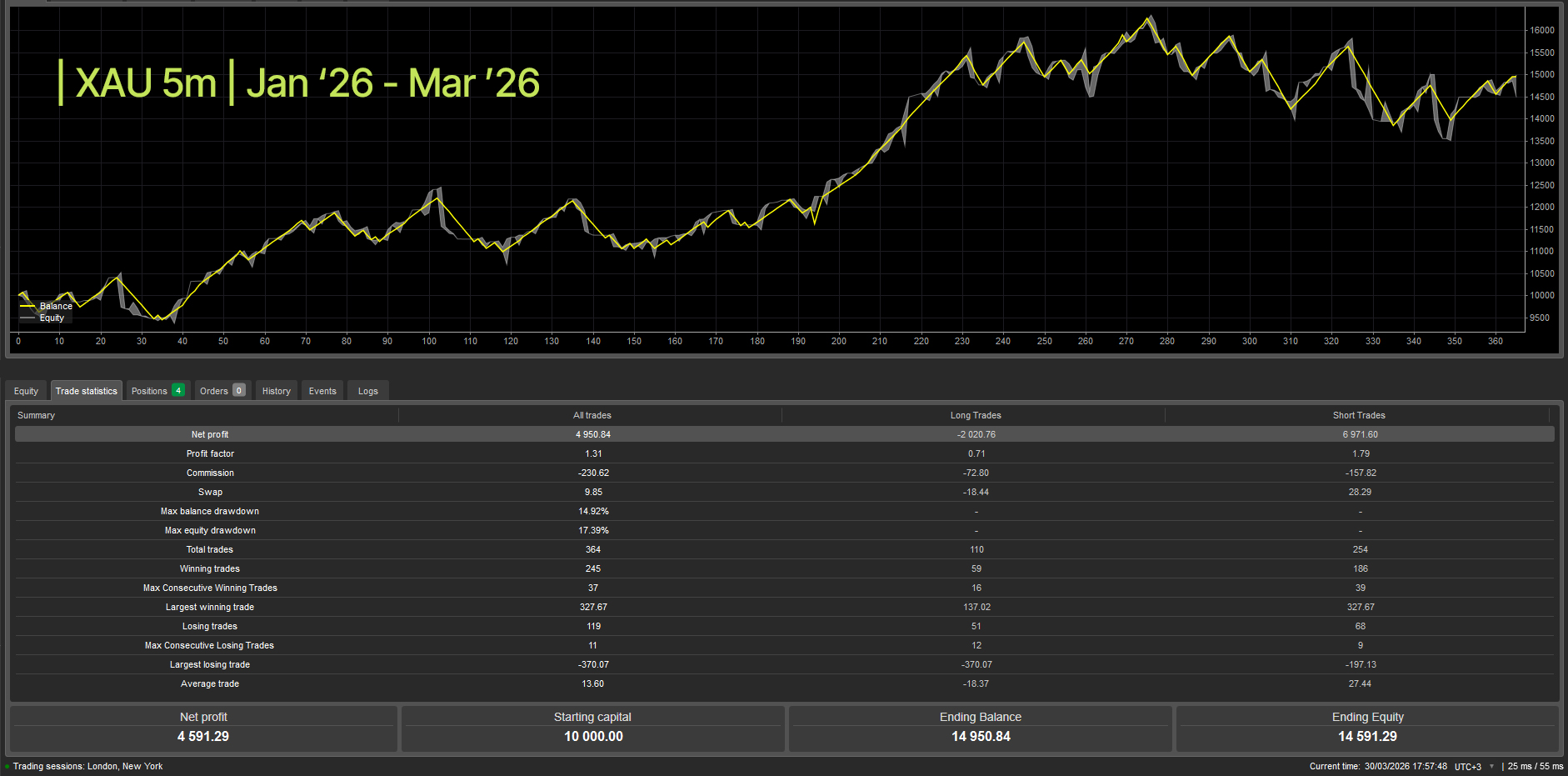1568x776 pixels.
Task: Inspect the Logs tab
Action: click(367, 390)
